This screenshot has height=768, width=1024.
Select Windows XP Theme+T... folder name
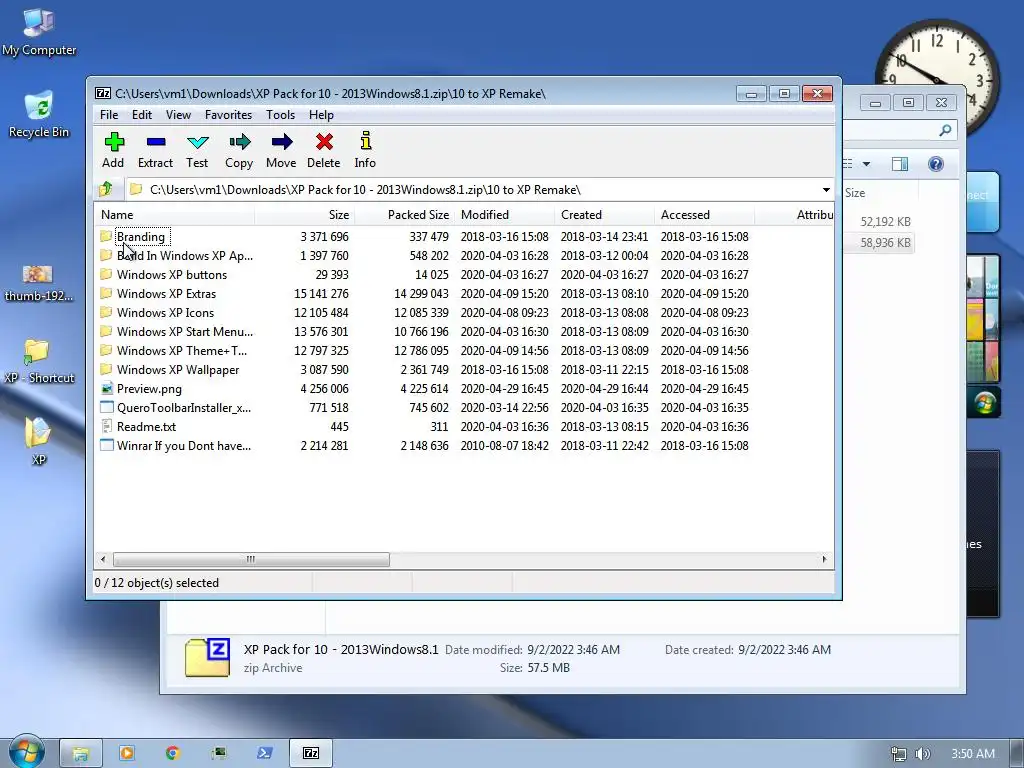pyautogui.click(x=182, y=351)
